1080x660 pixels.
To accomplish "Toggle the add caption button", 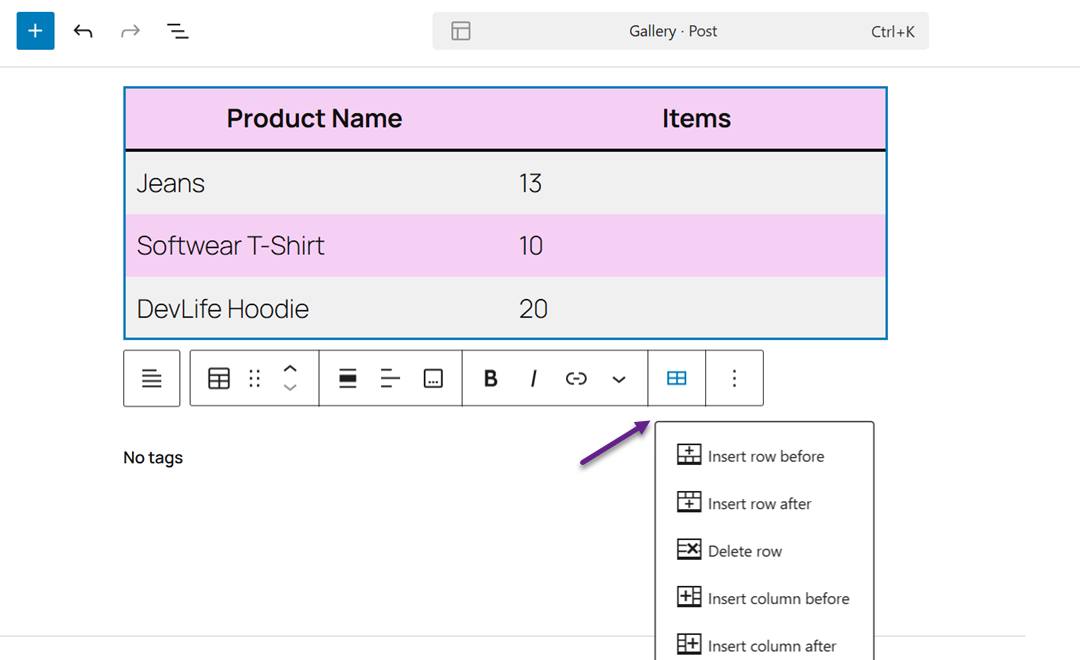I will click(x=433, y=378).
